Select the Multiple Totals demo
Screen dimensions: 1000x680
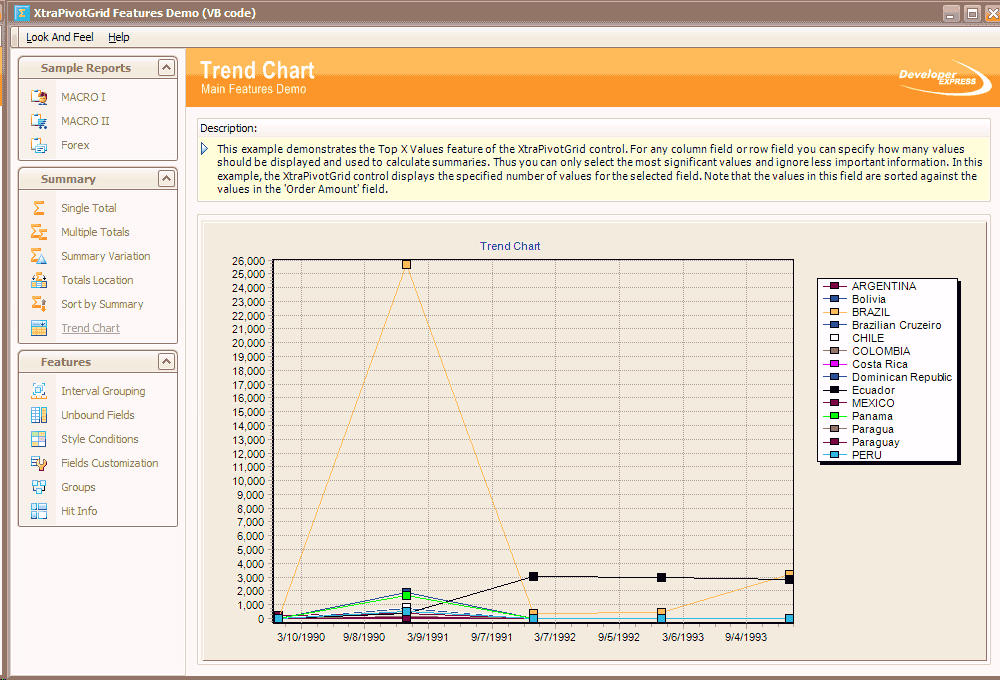(x=95, y=232)
